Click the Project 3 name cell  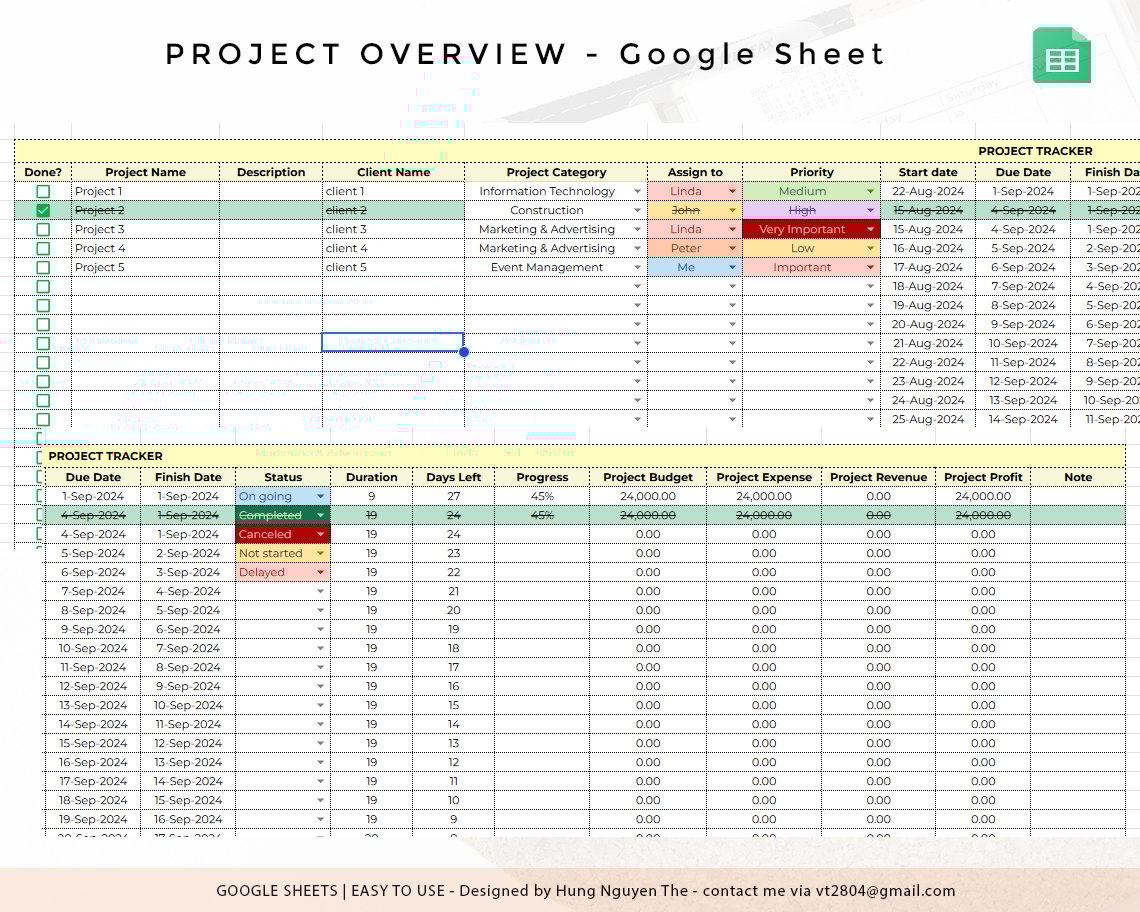[145, 229]
